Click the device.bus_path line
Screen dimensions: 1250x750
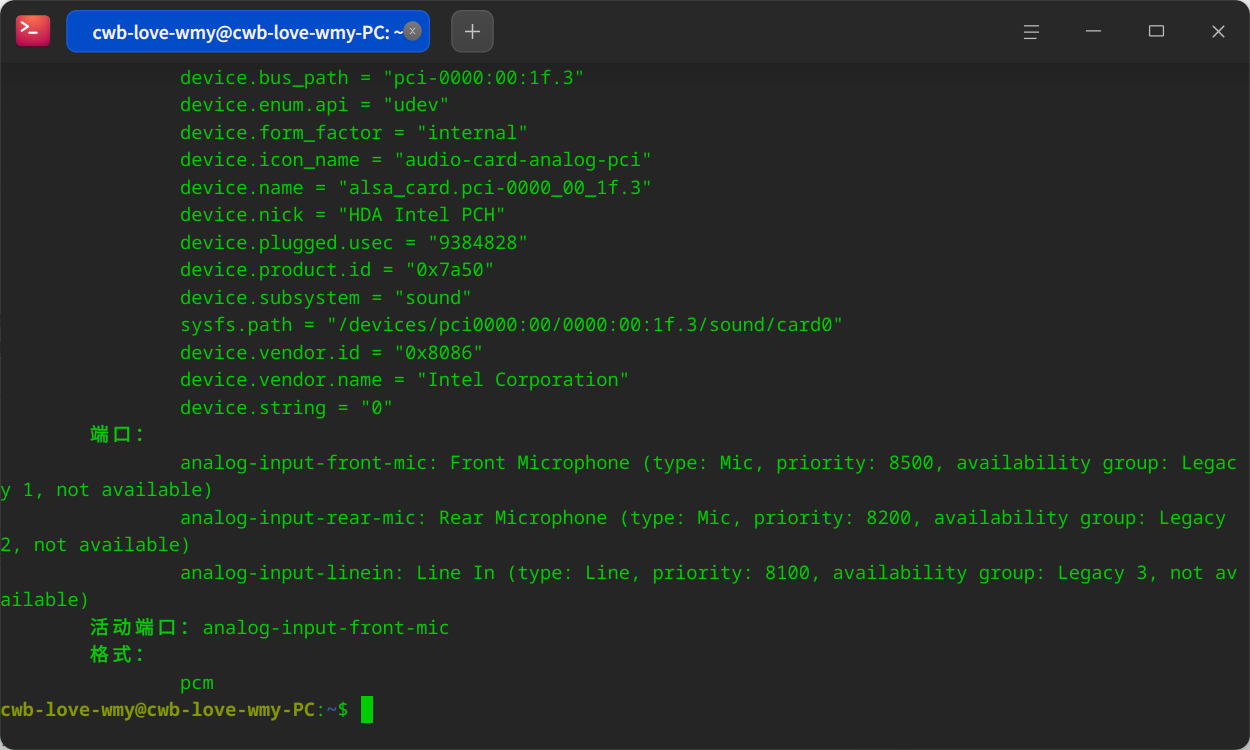382,78
